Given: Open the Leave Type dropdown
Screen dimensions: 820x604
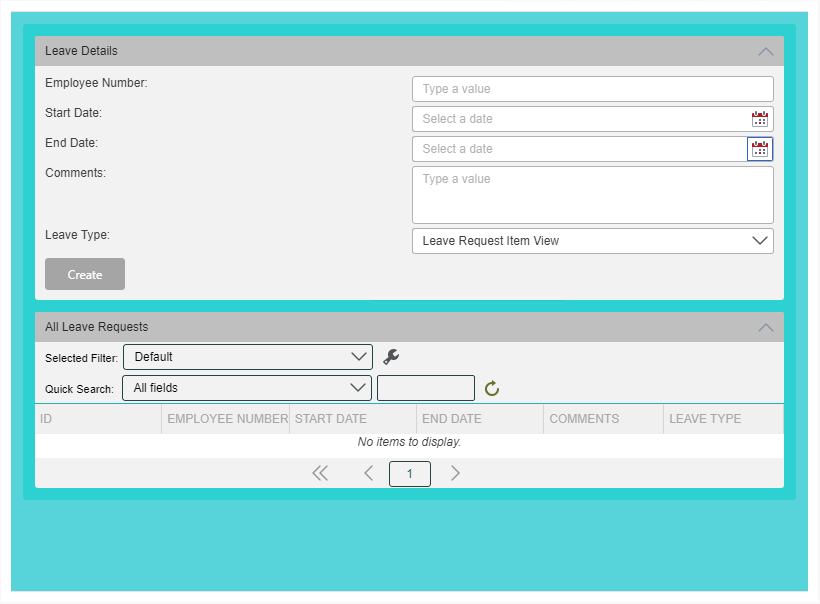Looking at the screenshot, I should click(x=593, y=241).
